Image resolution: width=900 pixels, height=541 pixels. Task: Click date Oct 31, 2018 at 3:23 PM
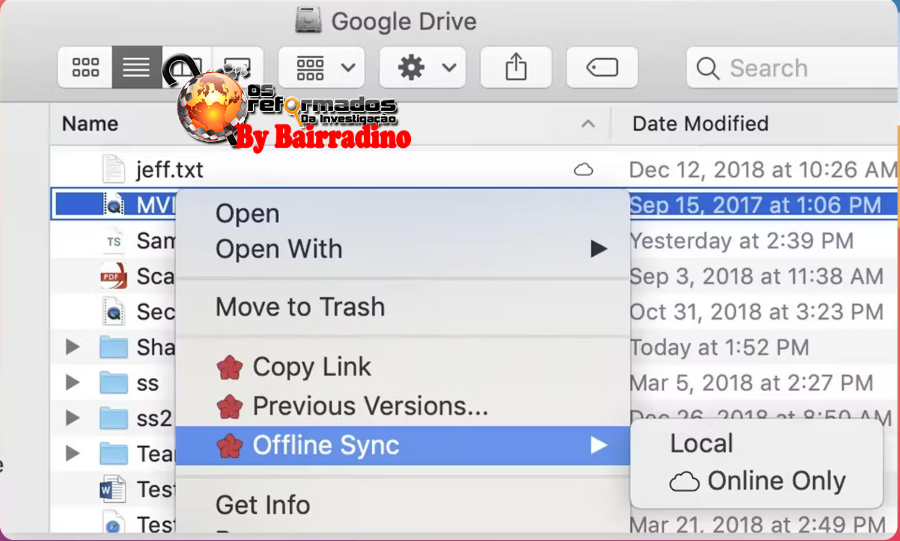756,312
